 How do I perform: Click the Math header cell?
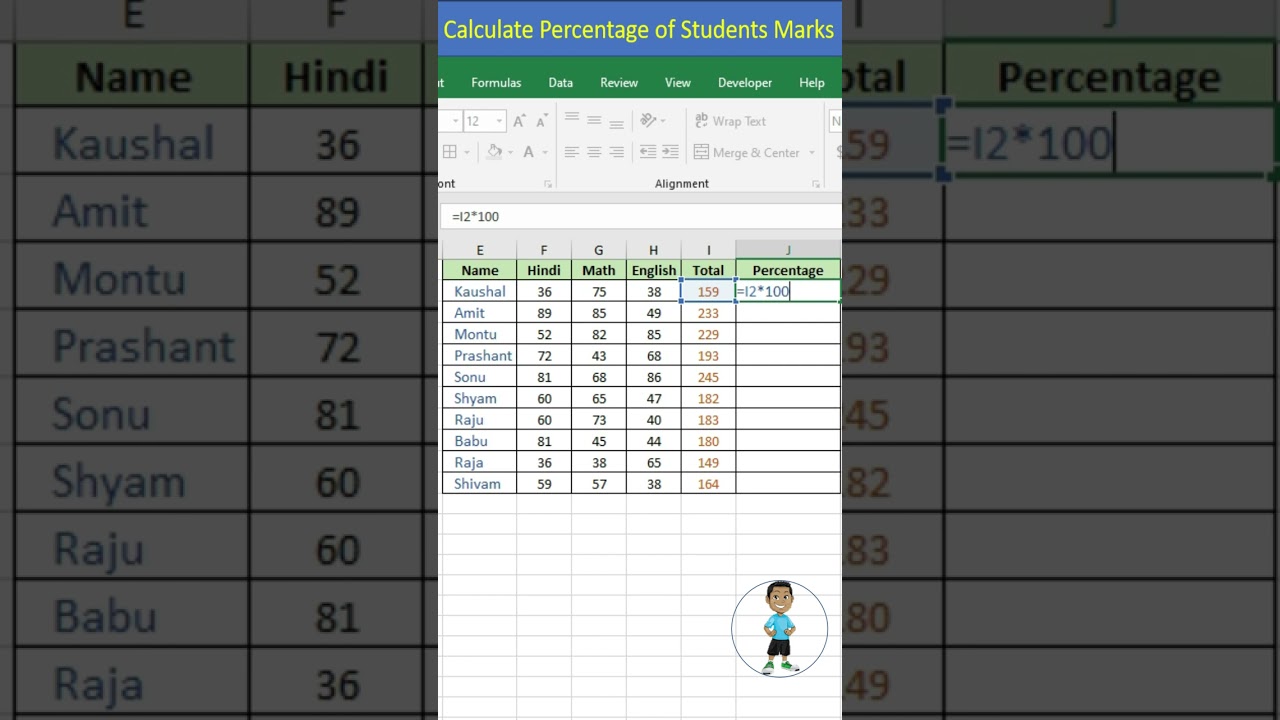tap(599, 270)
